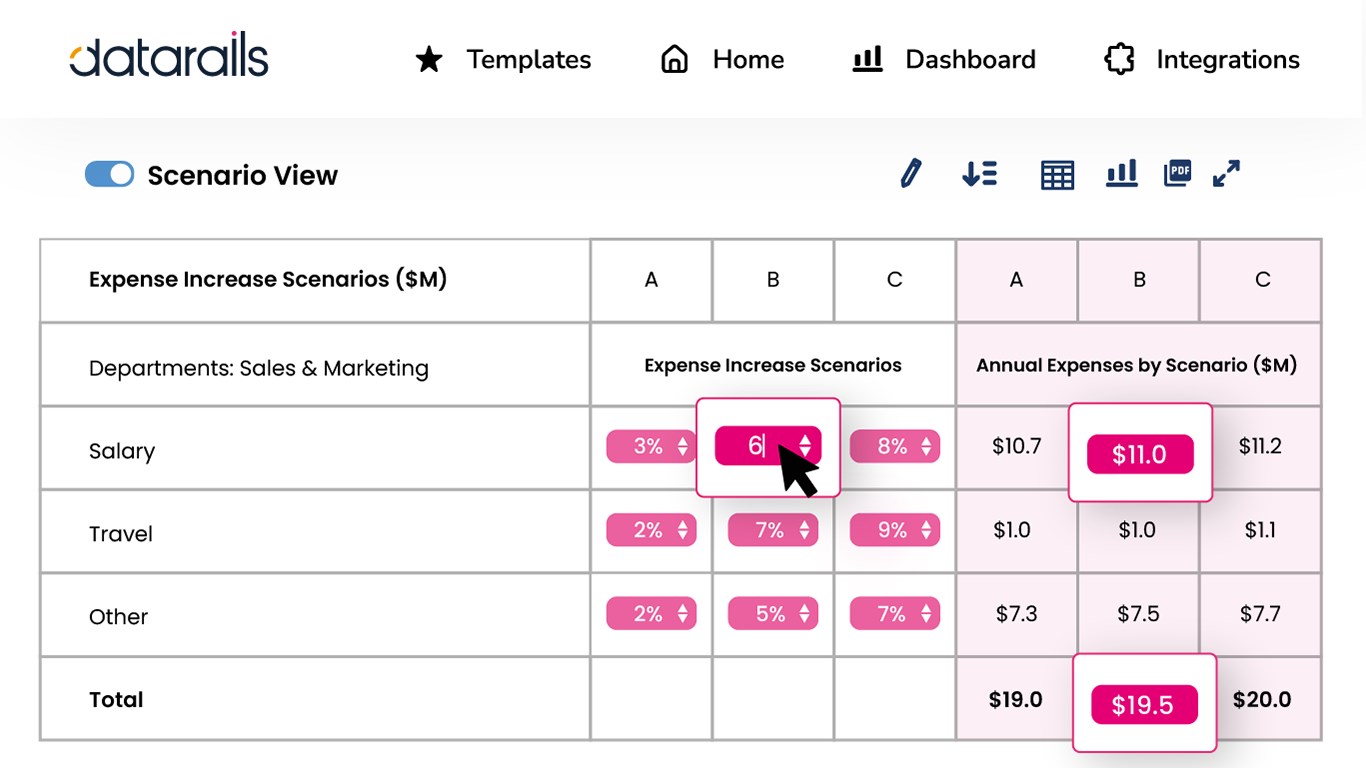Toggle the Scenario View switch off

109,175
